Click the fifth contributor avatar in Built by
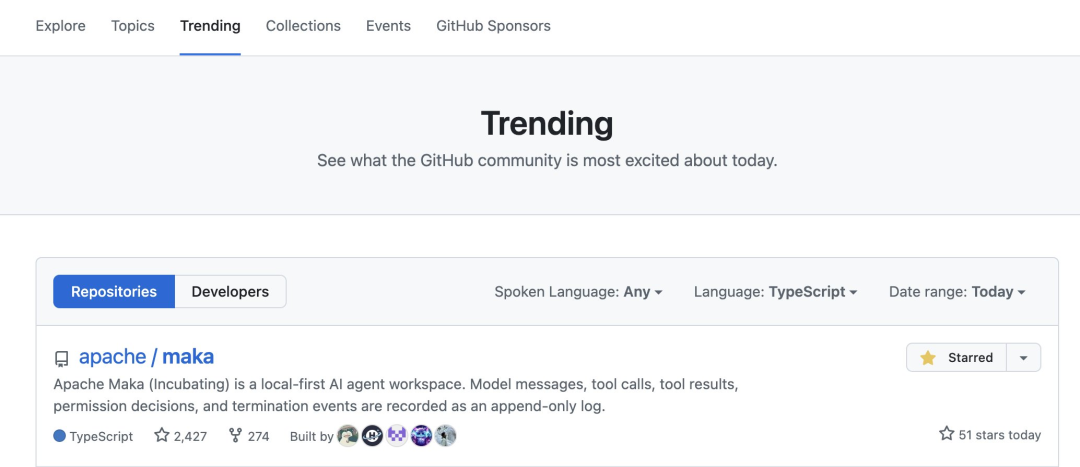Image resolution: width=1080 pixels, height=467 pixels. 446,435
